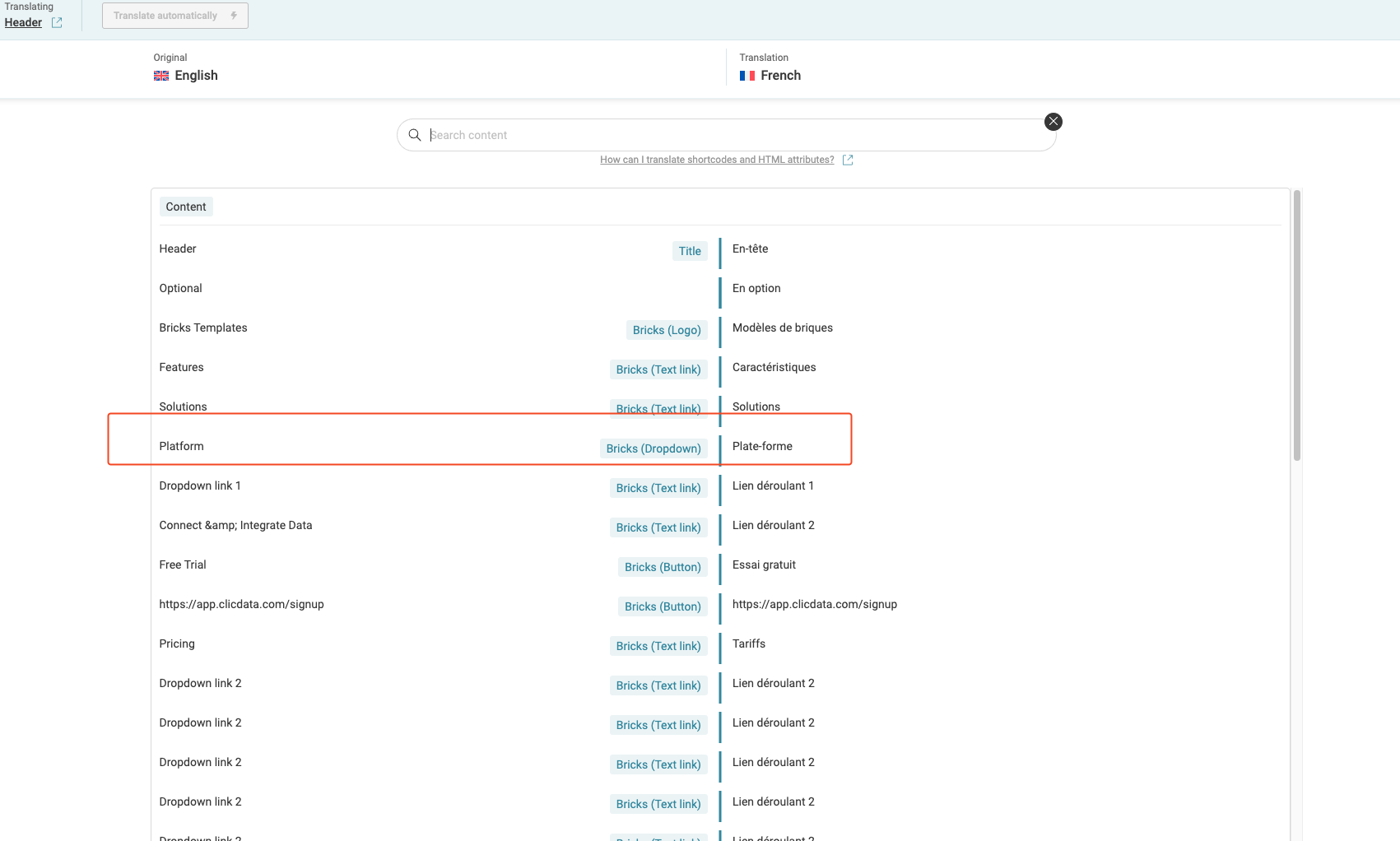Close search using the black X icon
This screenshot has width=1400, height=841.
(x=1053, y=122)
